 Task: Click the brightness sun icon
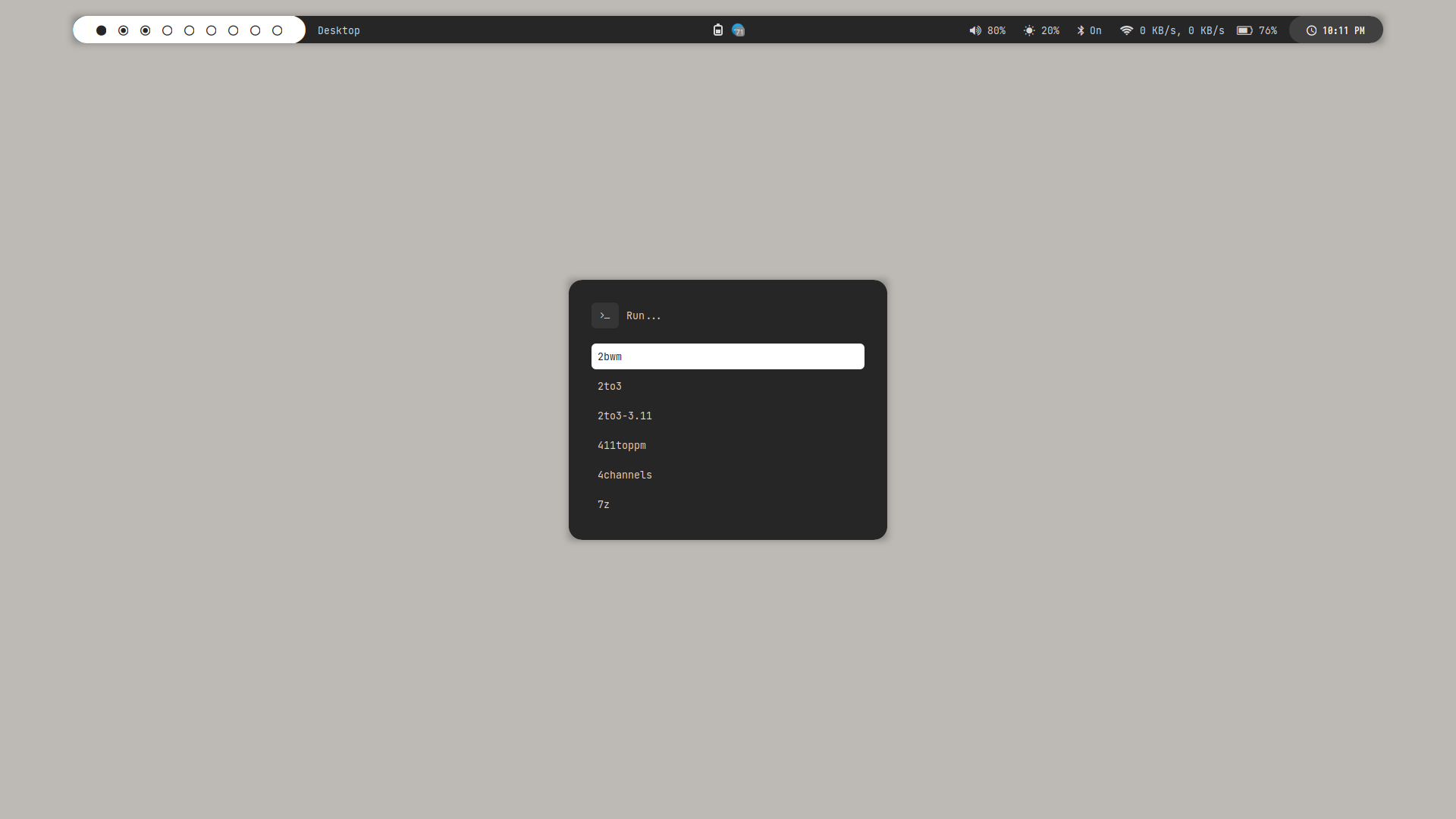pyautogui.click(x=1029, y=31)
